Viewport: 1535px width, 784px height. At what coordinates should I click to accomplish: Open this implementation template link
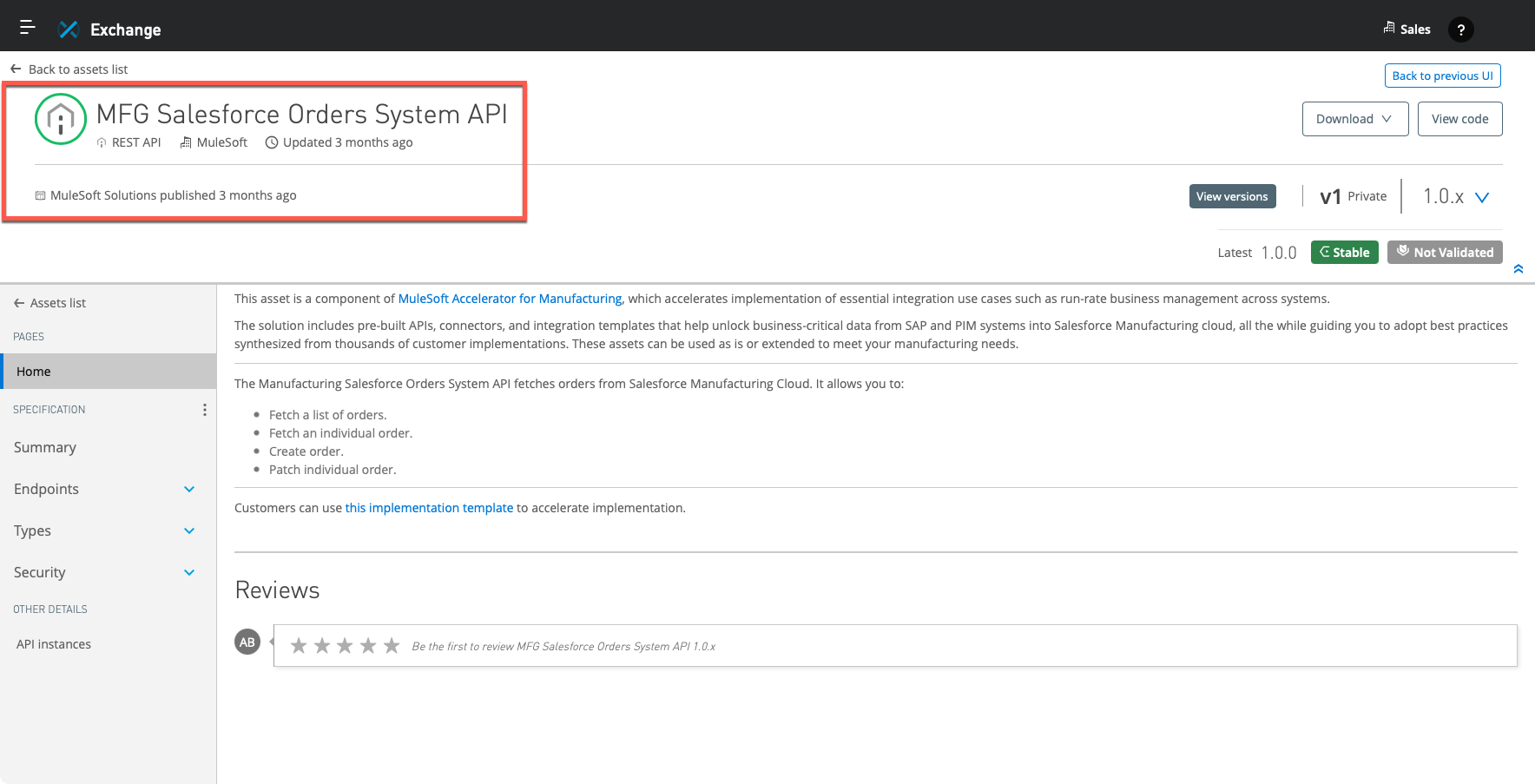click(429, 508)
